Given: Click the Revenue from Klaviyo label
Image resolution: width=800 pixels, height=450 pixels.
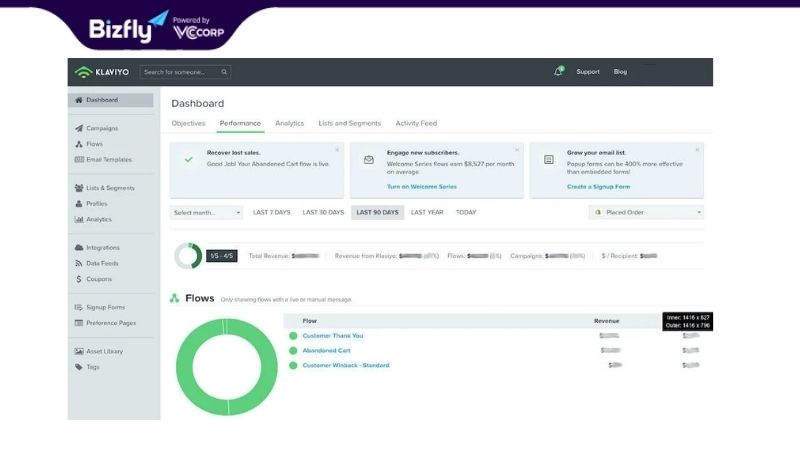Looking at the screenshot, I should click(x=366, y=256).
